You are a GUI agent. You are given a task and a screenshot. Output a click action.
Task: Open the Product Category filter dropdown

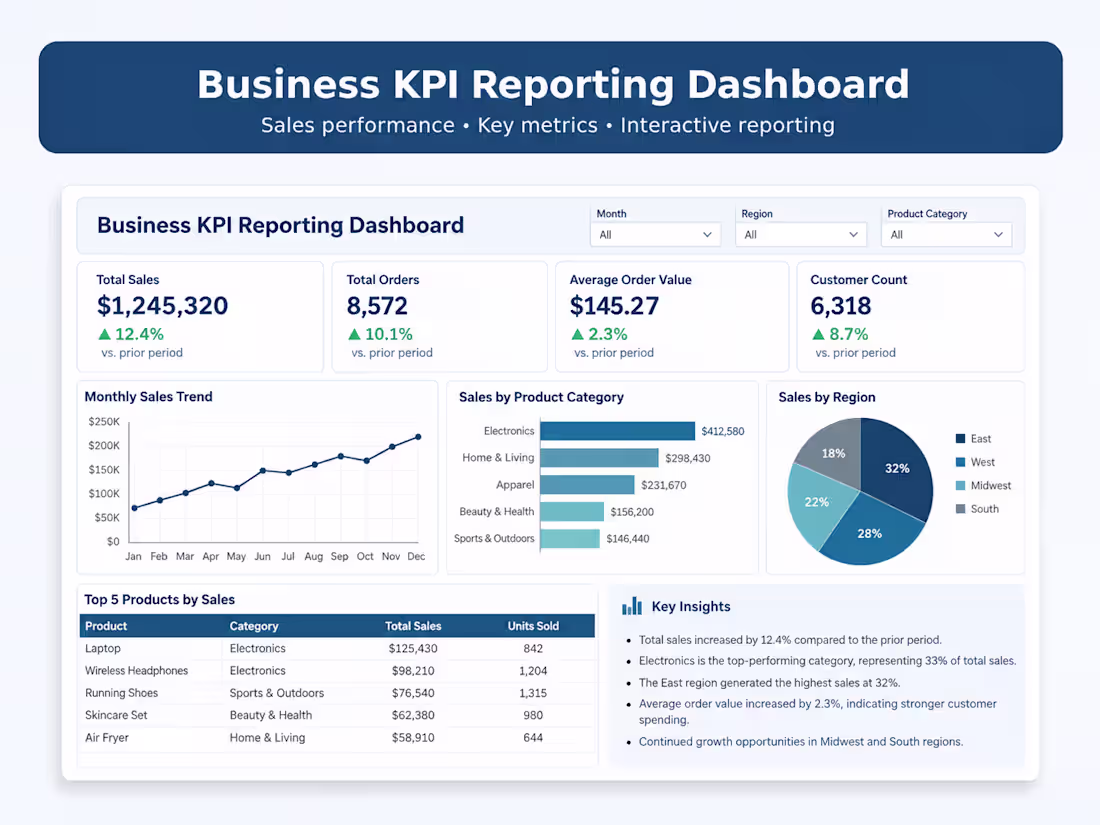[946, 234]
